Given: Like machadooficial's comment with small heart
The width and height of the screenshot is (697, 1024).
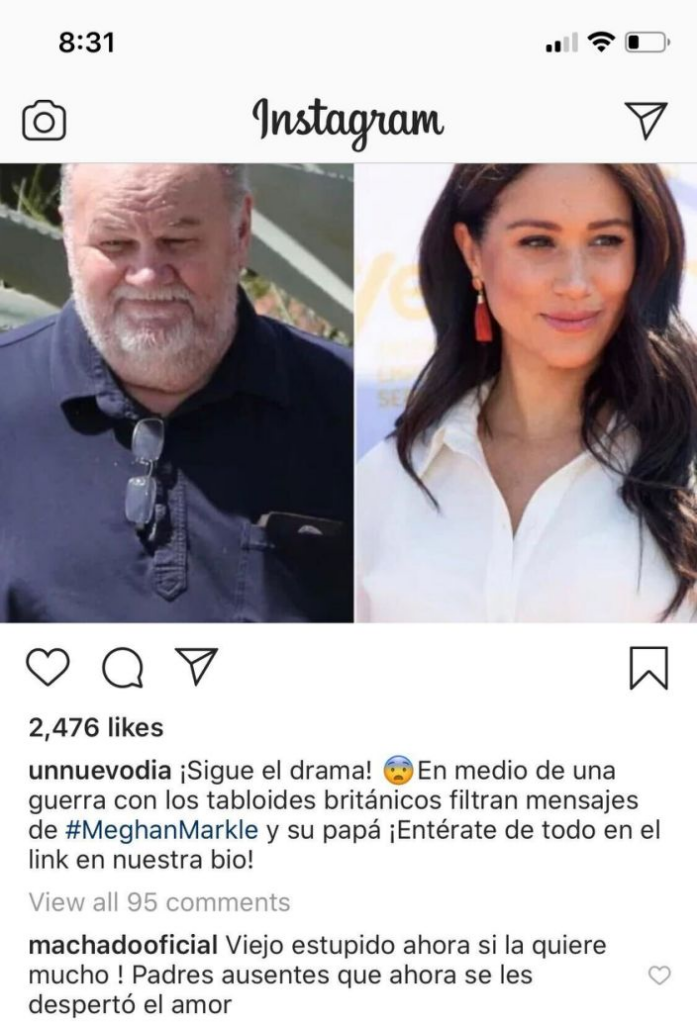Looking at the screenshot, I should click(x=659, y=975).
